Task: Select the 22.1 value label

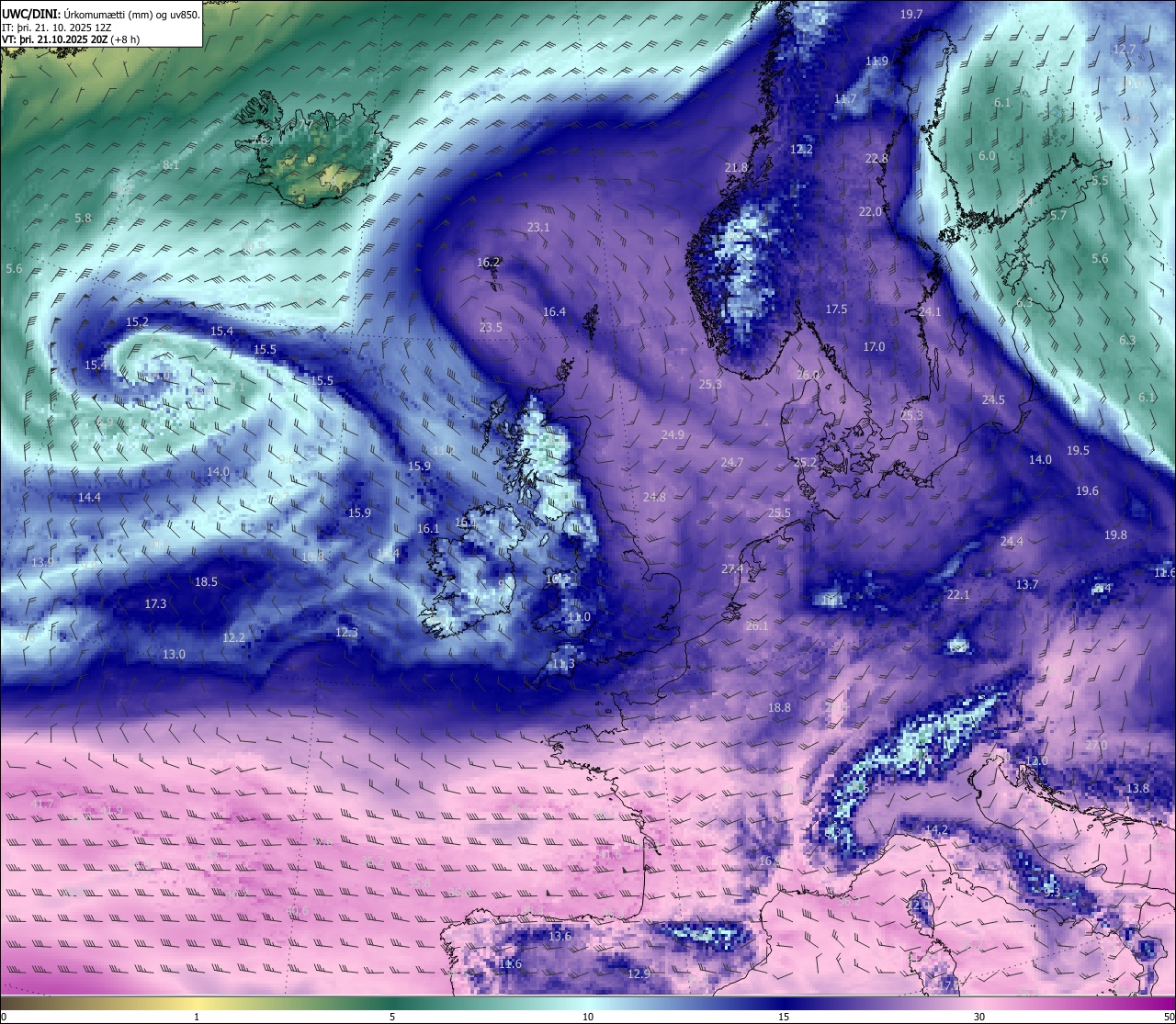Action: [958, 594]
